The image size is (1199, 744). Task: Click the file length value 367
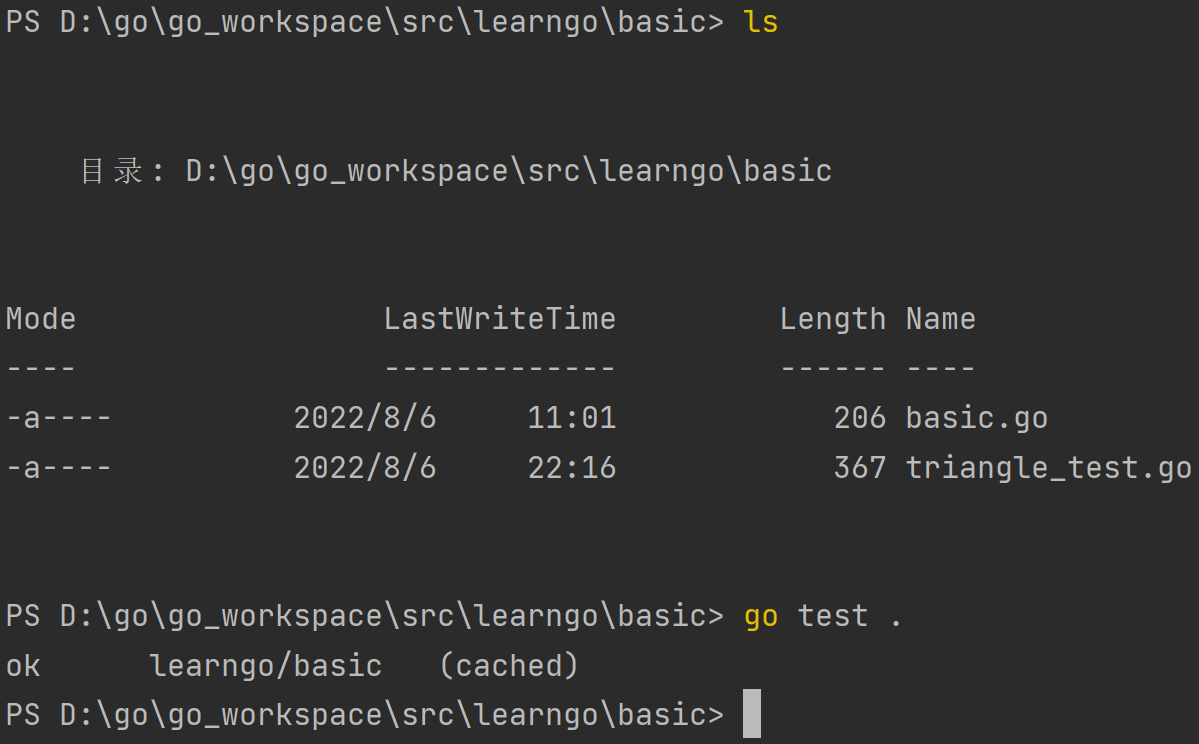(859, 468)
